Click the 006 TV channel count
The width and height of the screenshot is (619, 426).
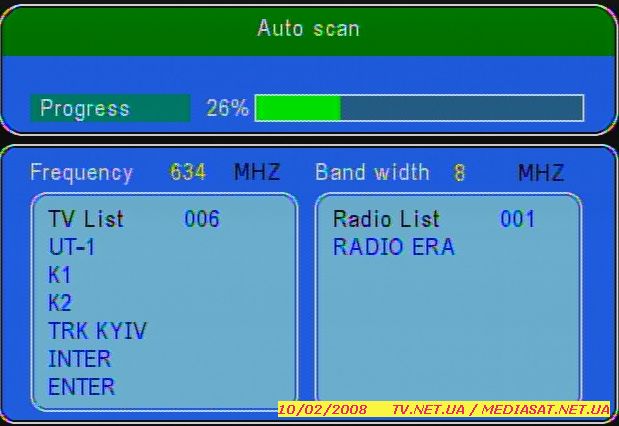pos(202,219)
